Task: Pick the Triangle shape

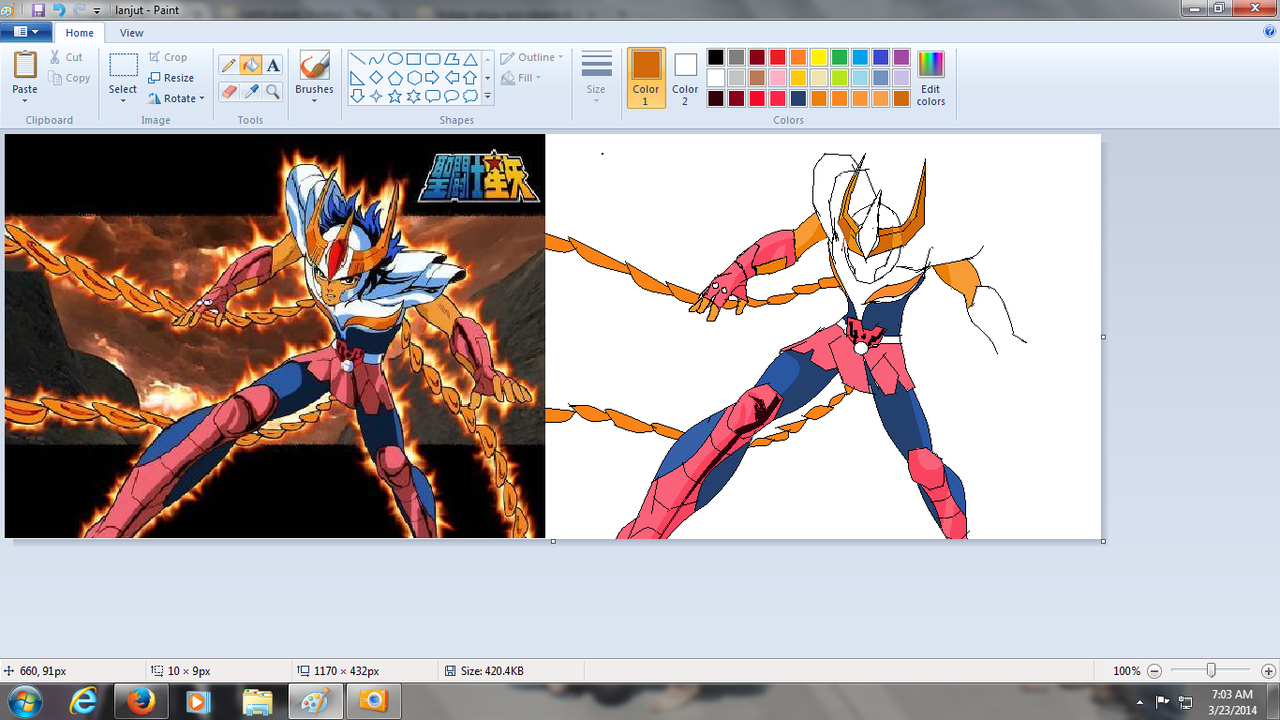Action: [470, 59]
